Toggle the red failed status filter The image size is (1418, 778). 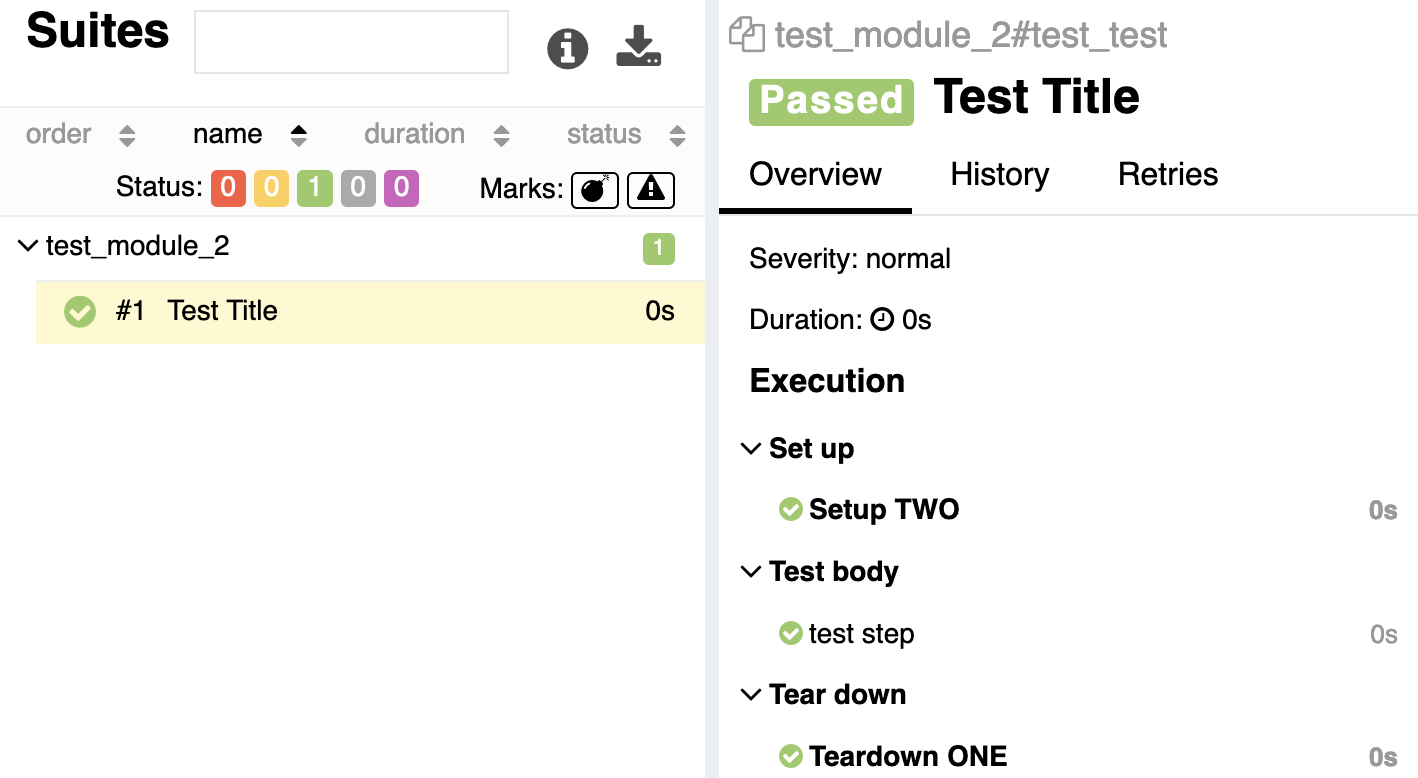228,188
